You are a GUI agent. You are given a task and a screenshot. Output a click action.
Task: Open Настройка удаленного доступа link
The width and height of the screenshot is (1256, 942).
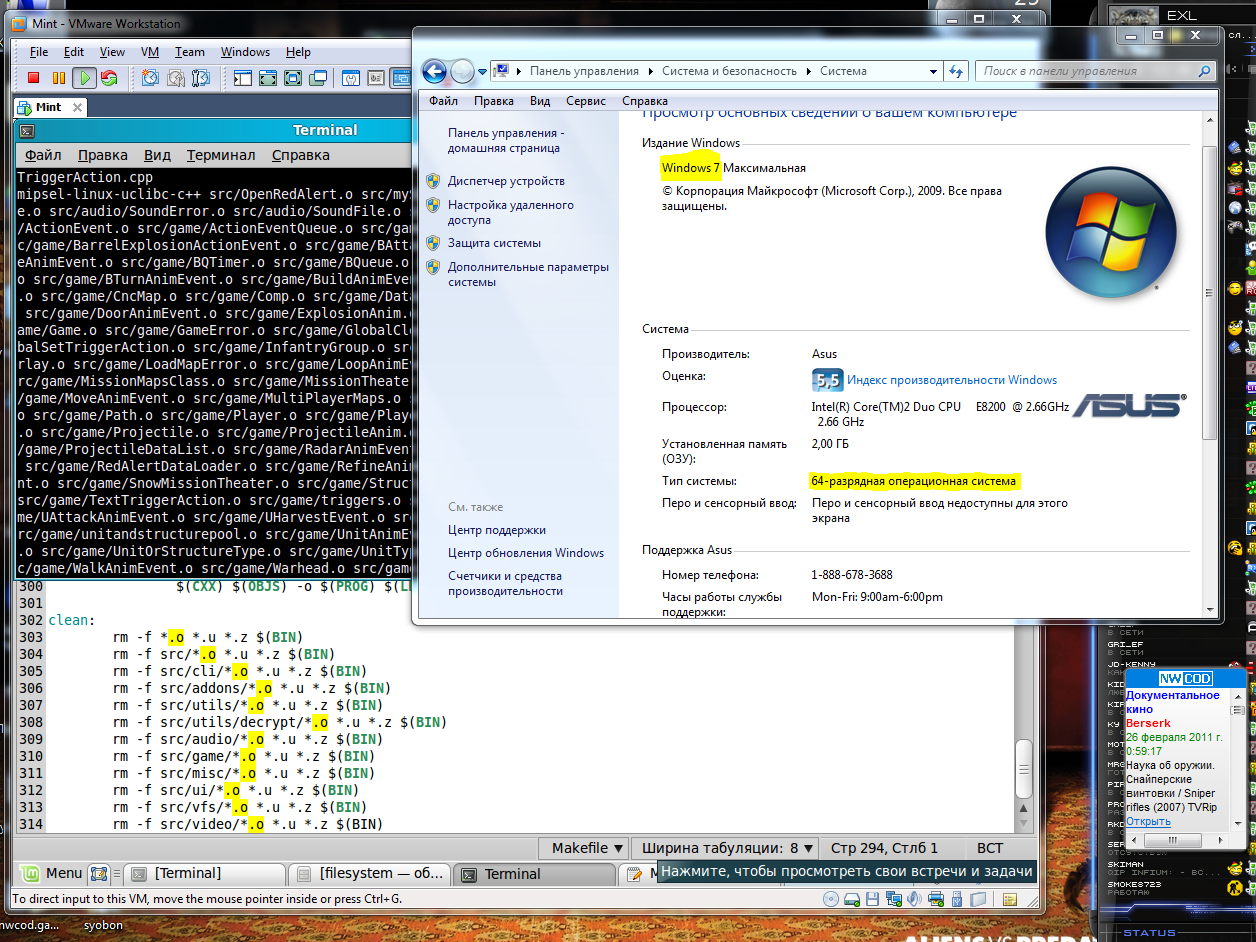pyautogui.click(x=511, y=212)
